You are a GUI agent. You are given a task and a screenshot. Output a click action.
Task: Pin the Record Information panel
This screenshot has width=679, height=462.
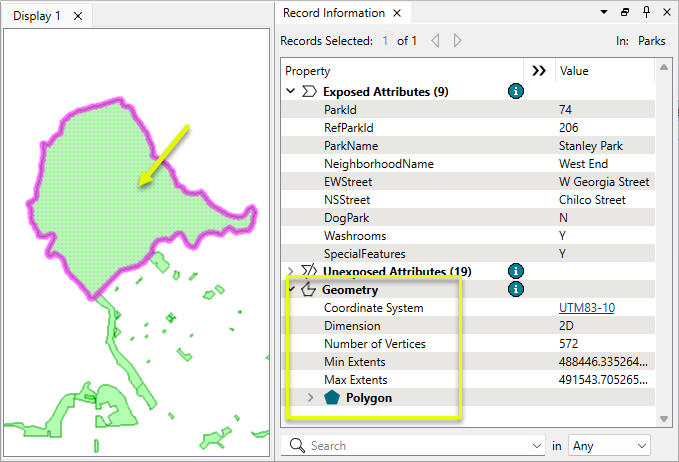tap(646, 13)
